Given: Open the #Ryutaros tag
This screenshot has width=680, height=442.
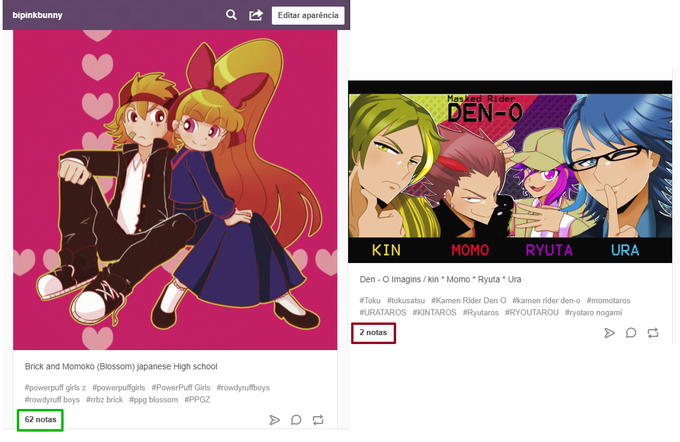Looking at the screenshot, I should pyautogui.click(x=481, y=312).
